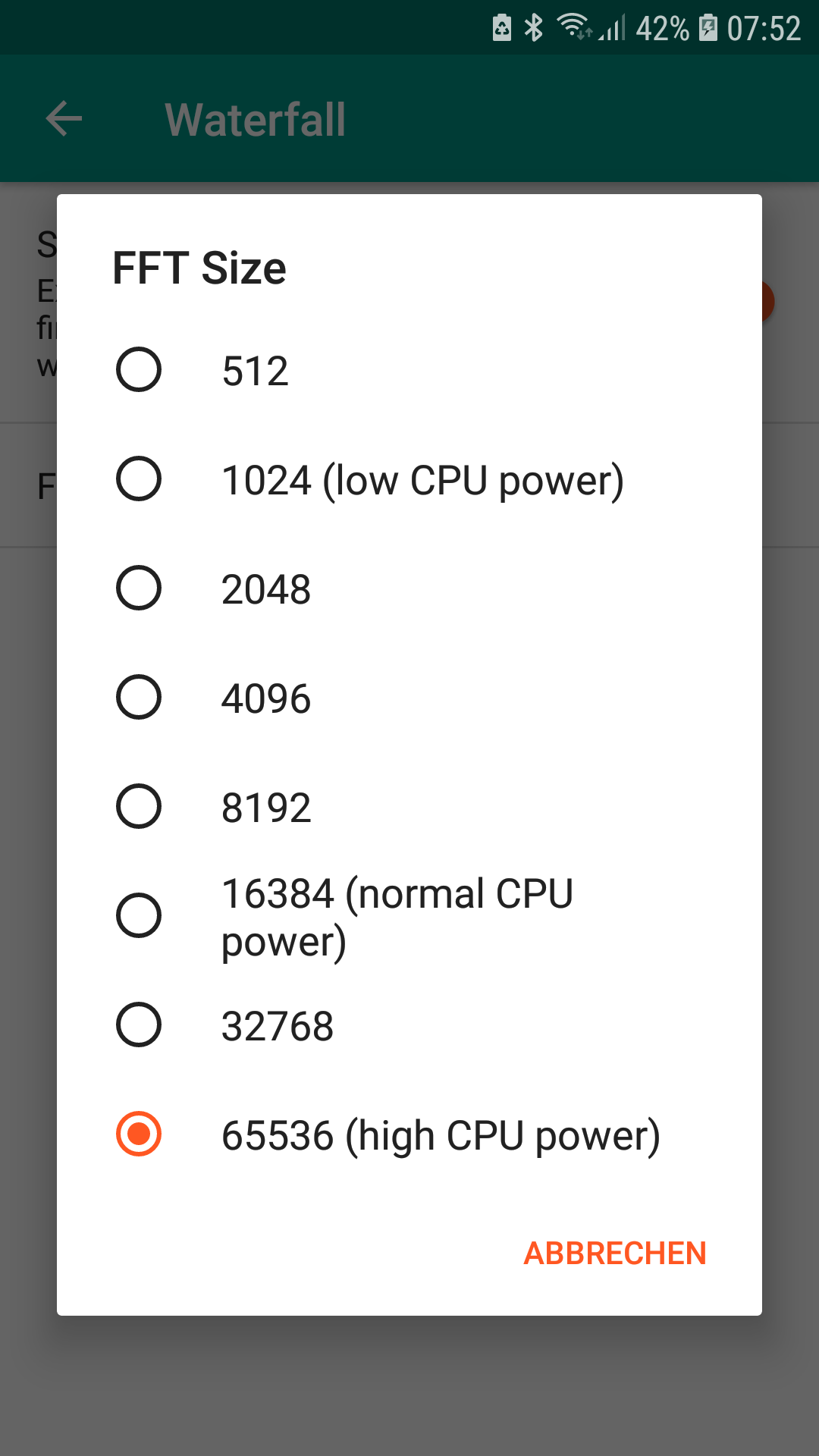Tap the Bluetooth status icon
This screenshot has width=819, height=1456.
[x=534, y=28]
